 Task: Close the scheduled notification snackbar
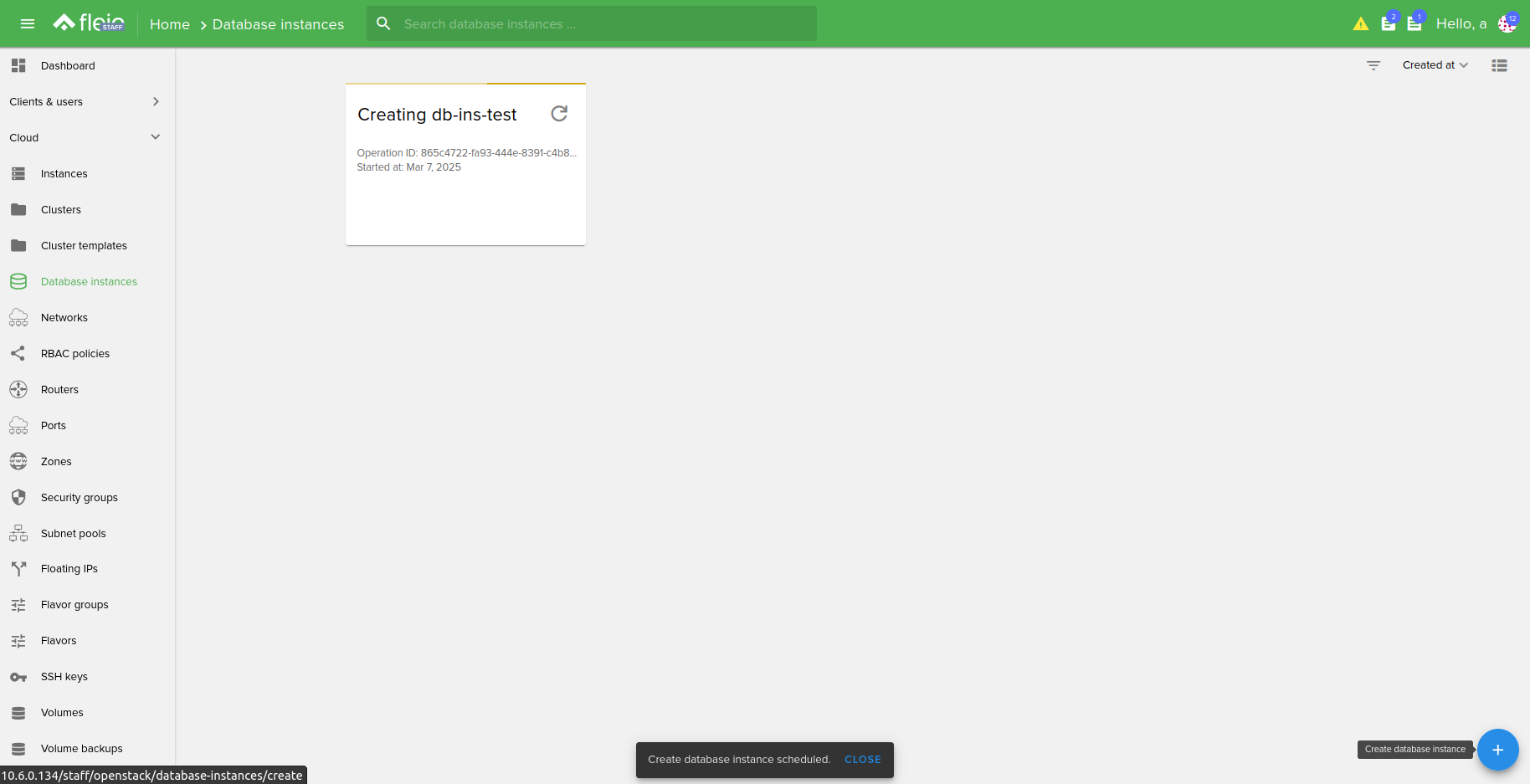click(862, 760)
